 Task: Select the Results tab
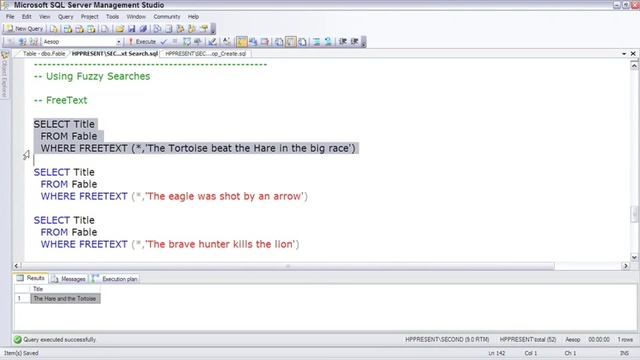(x=31, y=278)
